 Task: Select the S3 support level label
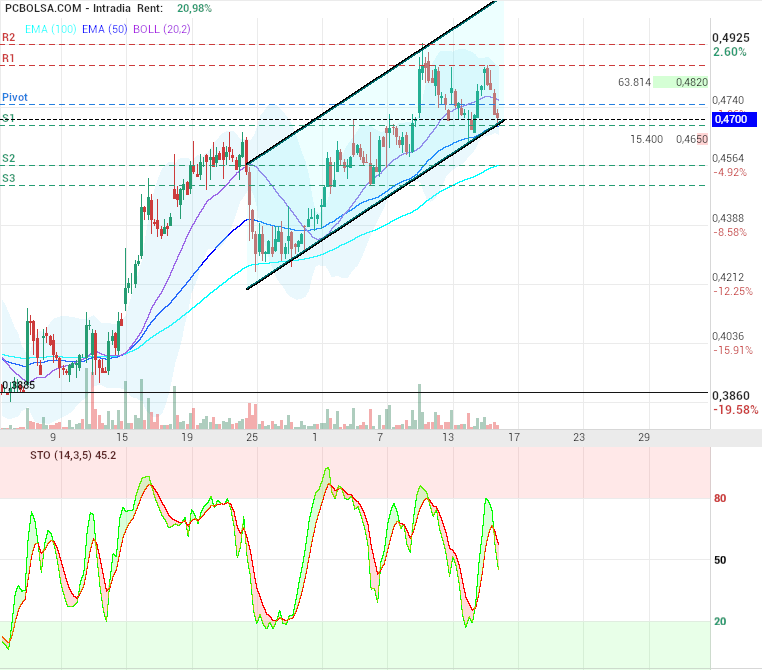pyautogui.click(x=9, y=178)
